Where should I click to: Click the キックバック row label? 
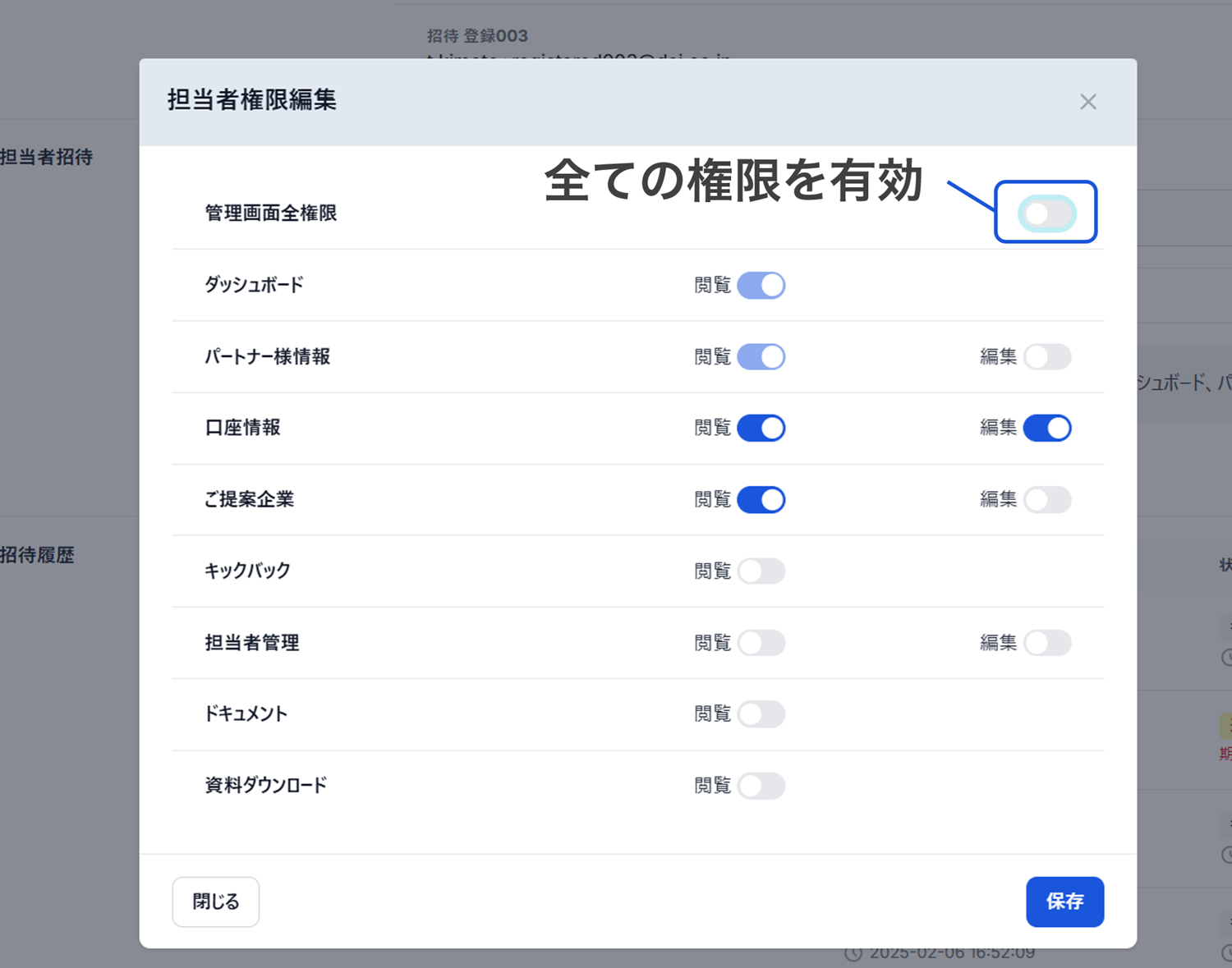tap(247, 571)
